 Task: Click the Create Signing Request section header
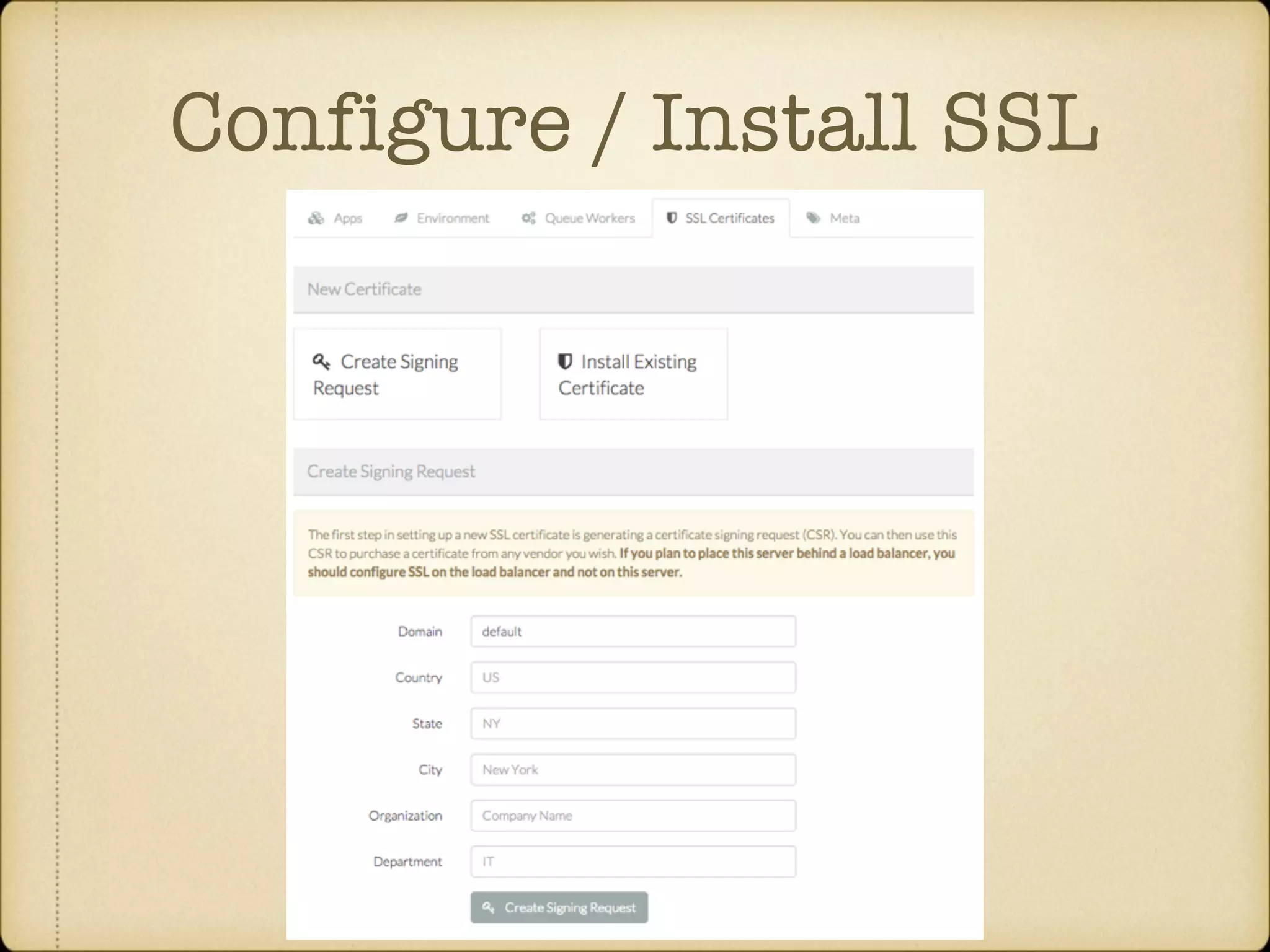[633, 472]
